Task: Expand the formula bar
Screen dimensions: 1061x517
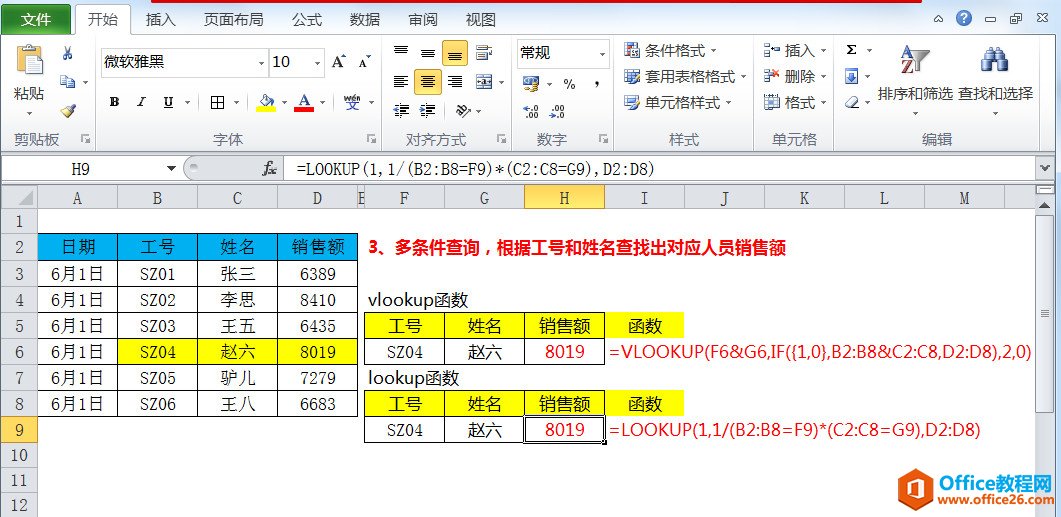Action: point(1044,168)
